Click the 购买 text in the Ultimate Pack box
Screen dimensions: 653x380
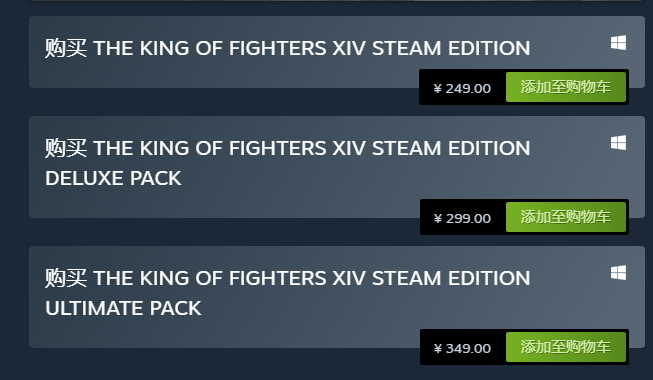click(66, 278)
